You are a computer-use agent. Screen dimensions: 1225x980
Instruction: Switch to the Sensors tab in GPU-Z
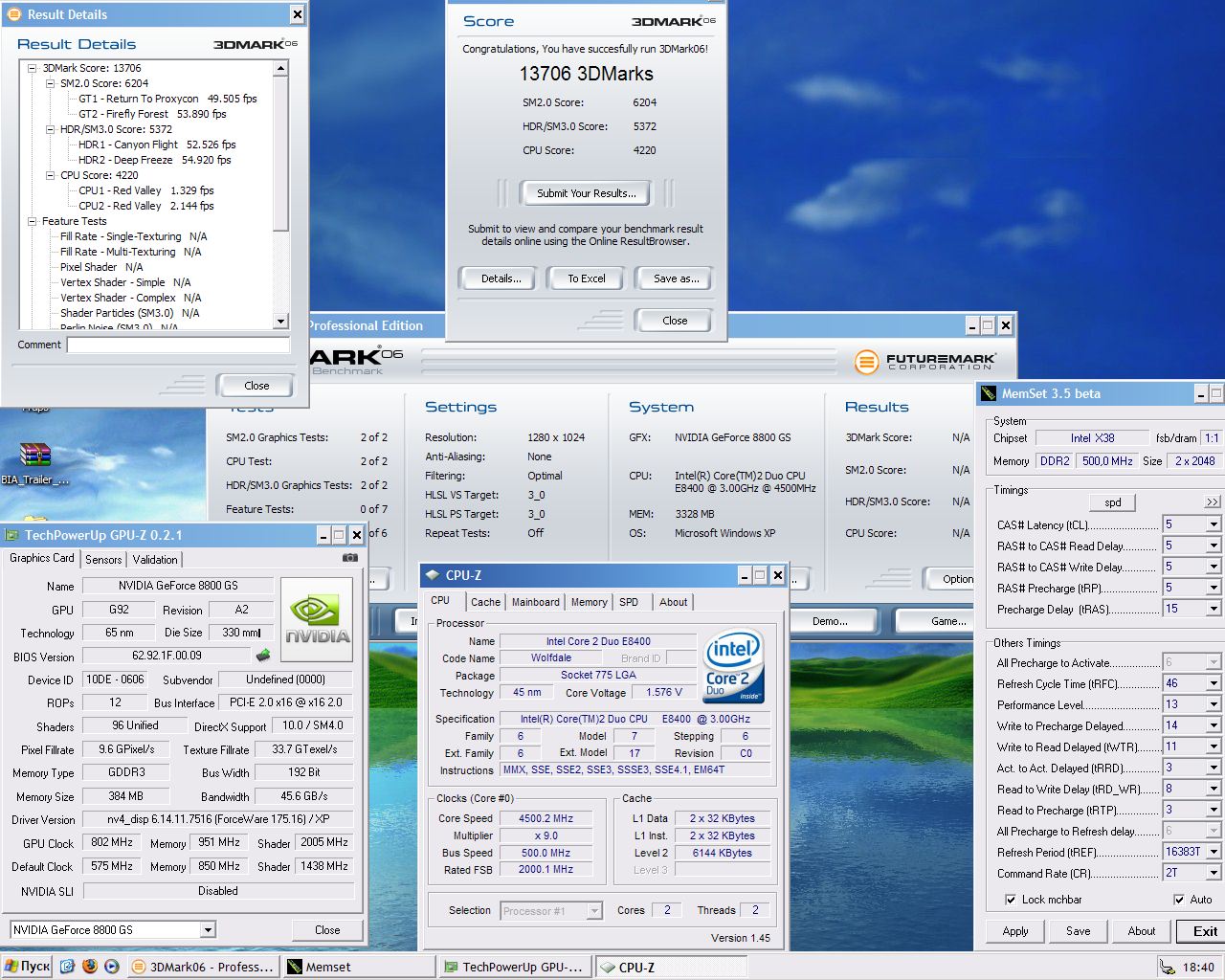pyautogui.click(x=103, y=560)
